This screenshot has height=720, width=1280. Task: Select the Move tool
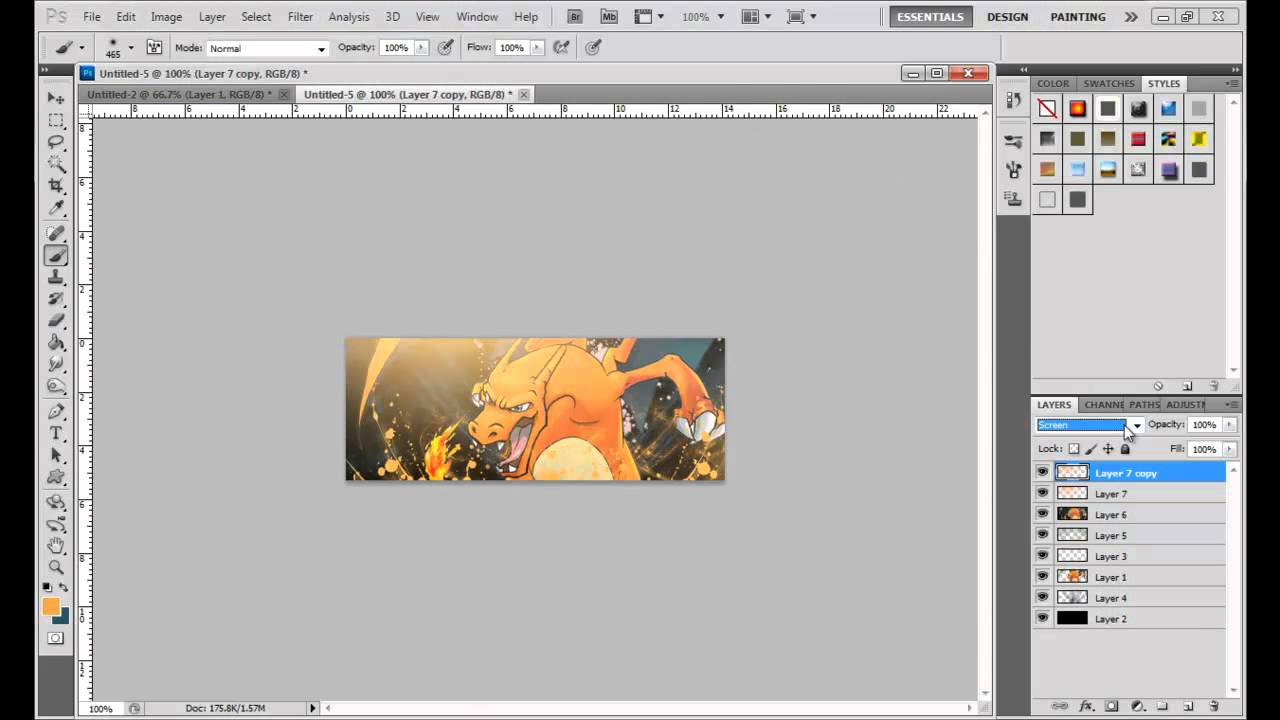56,98
